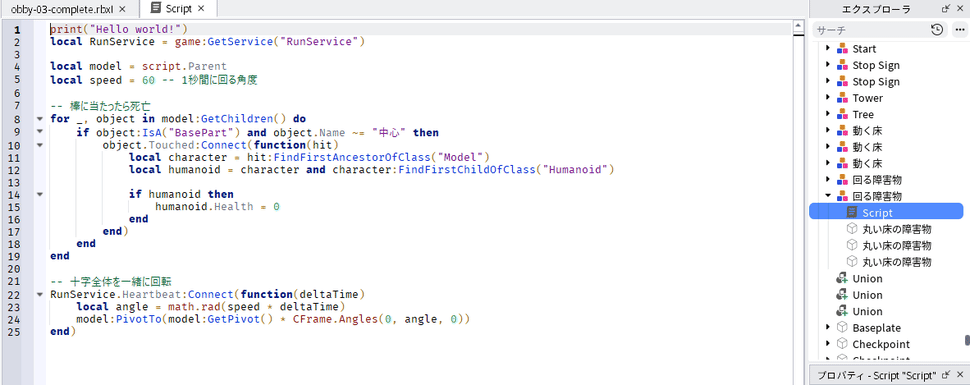Click line number 24 in the gutter
Image resolution: width=970 pixels, height=385 pixels.
coord(15,319)
